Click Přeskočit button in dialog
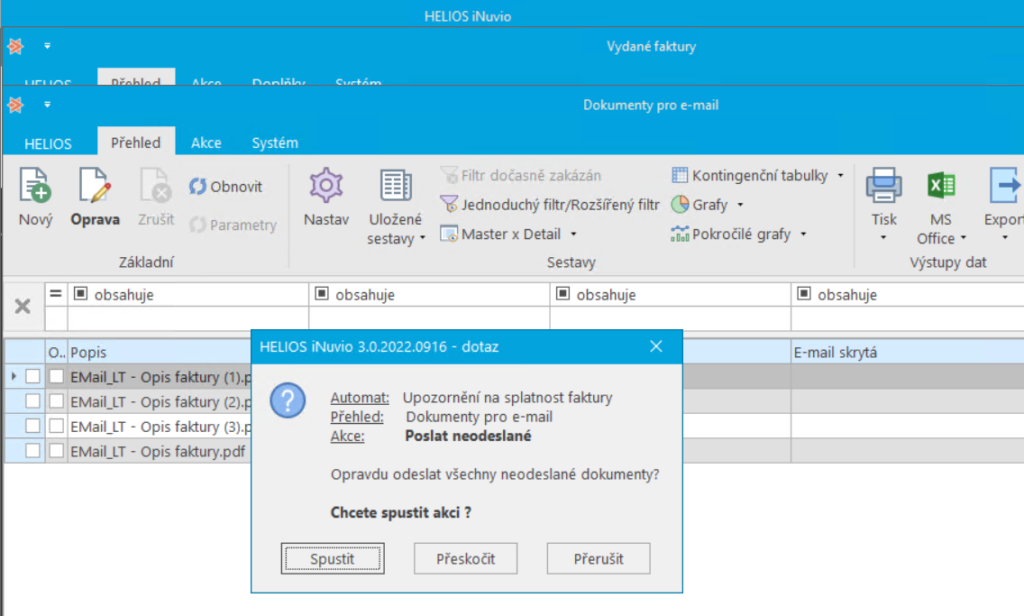 [x=466, y=559]
